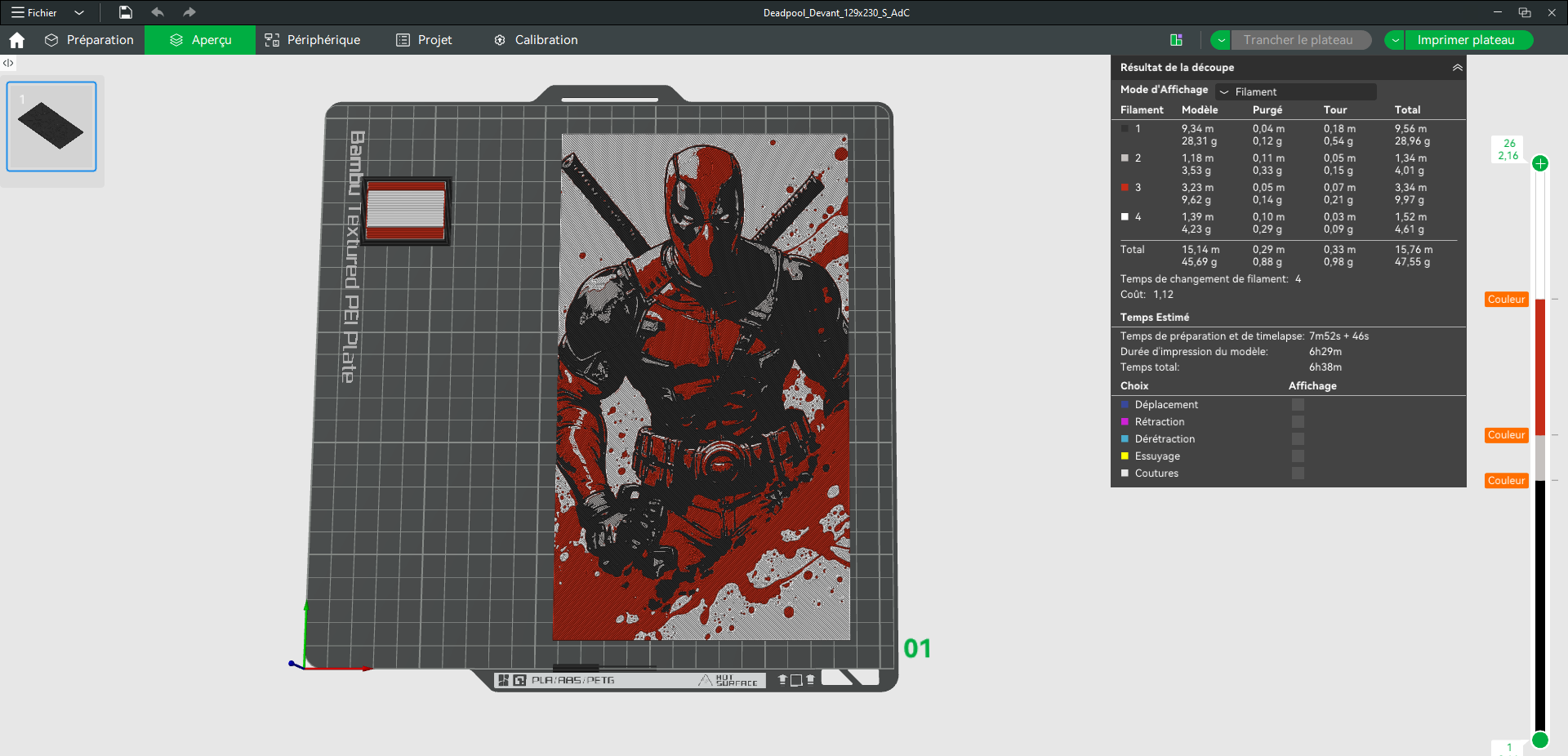Image resolution: width=1568 pixels, height=756 pixels.
Task: Expand the arrow next to Fichier
Action: tap(79, 12)
